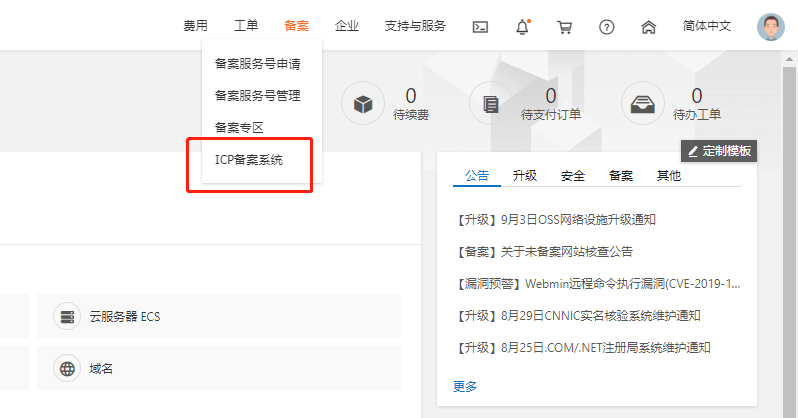Image resolution: width=798 pixels, height=418 pixels.
Task: Click the 域名 globe icon
Action: pyautogui.click(x=67, y=369)
